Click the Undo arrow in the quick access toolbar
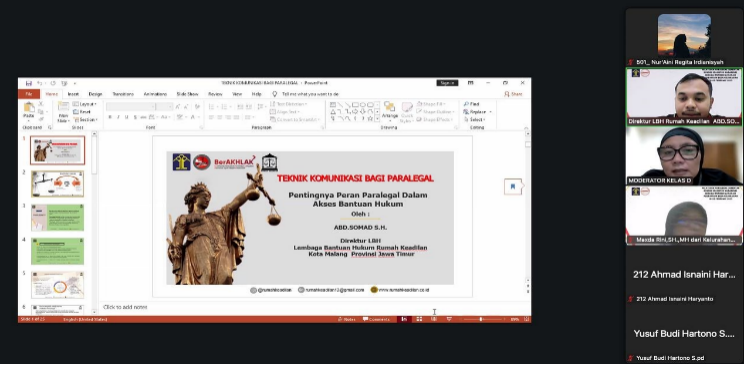The width and height of the screenshot is (746, 366). click(x=39, y=83)
